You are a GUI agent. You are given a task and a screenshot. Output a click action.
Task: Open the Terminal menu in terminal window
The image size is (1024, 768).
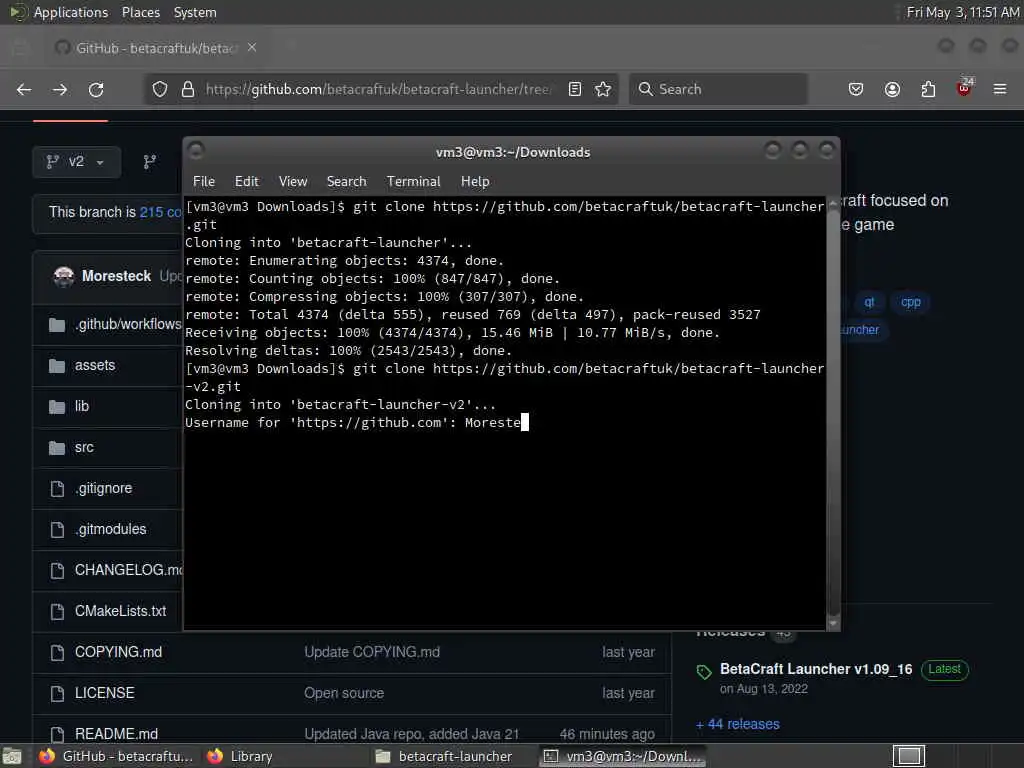(413, 182)
